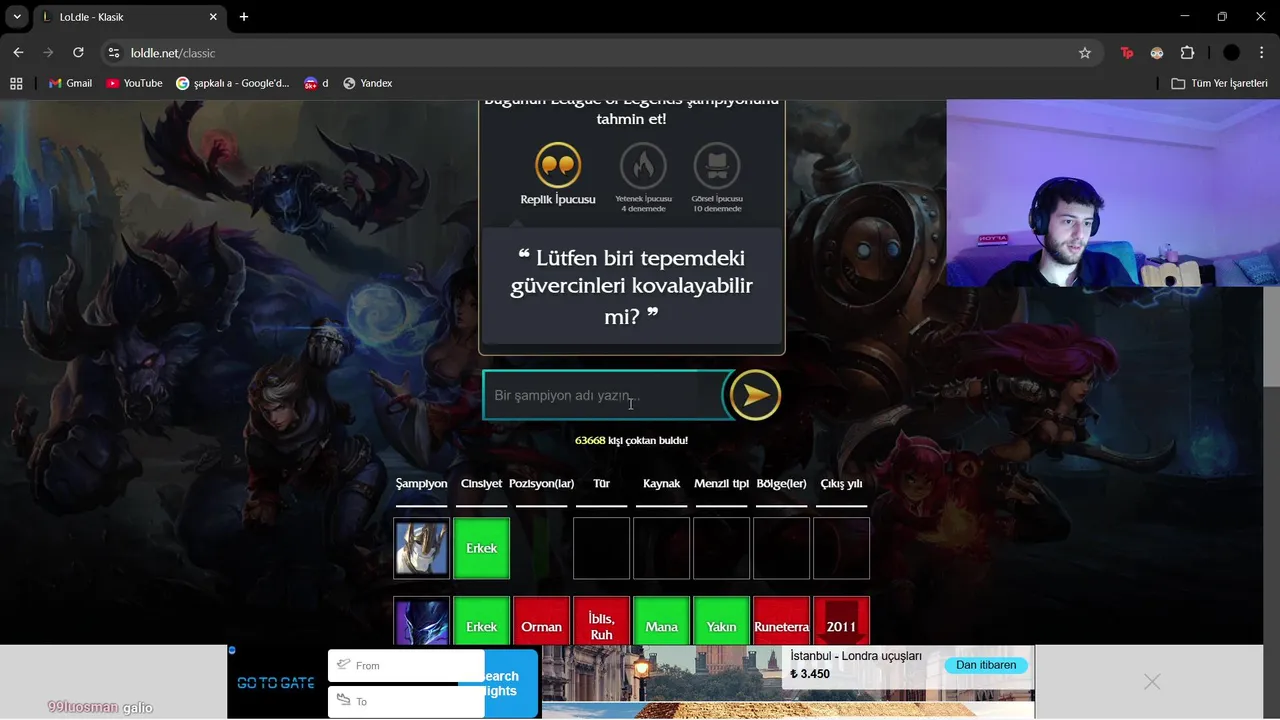Click the ad 'From' input field

pos(406,665)
